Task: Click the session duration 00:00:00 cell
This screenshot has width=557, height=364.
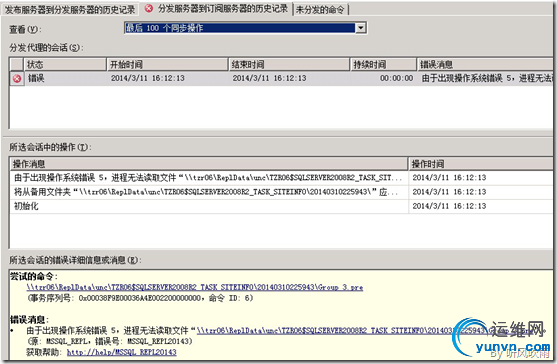Action: click(396, 78)
